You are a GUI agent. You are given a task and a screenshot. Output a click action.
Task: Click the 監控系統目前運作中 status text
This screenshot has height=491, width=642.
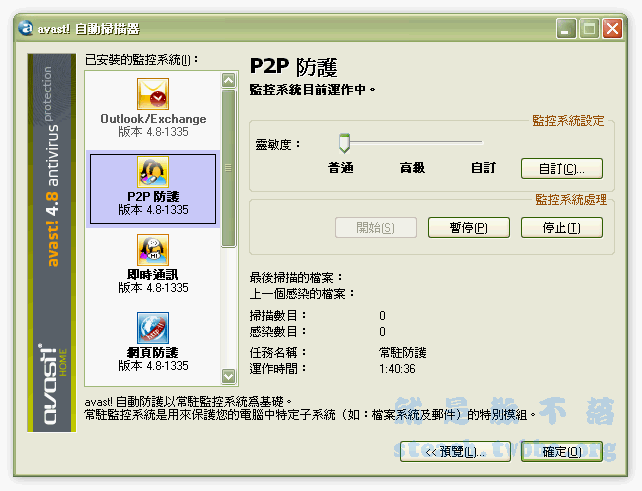point(312,89)
